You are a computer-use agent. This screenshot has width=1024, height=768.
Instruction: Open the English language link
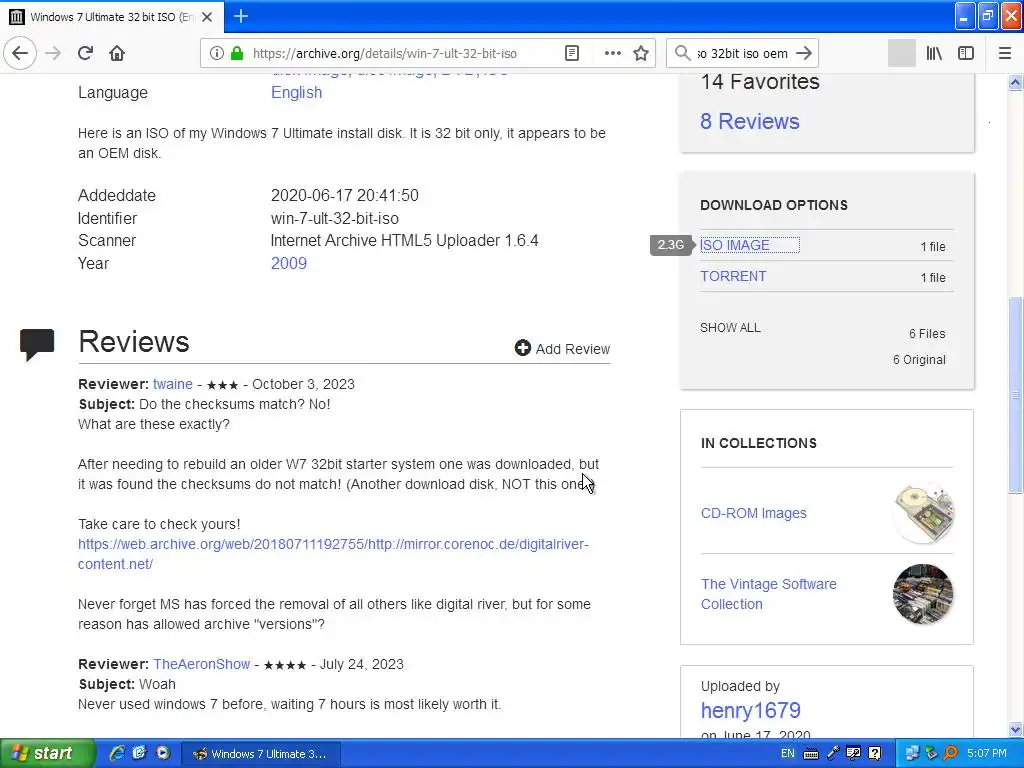coord(296,93)
